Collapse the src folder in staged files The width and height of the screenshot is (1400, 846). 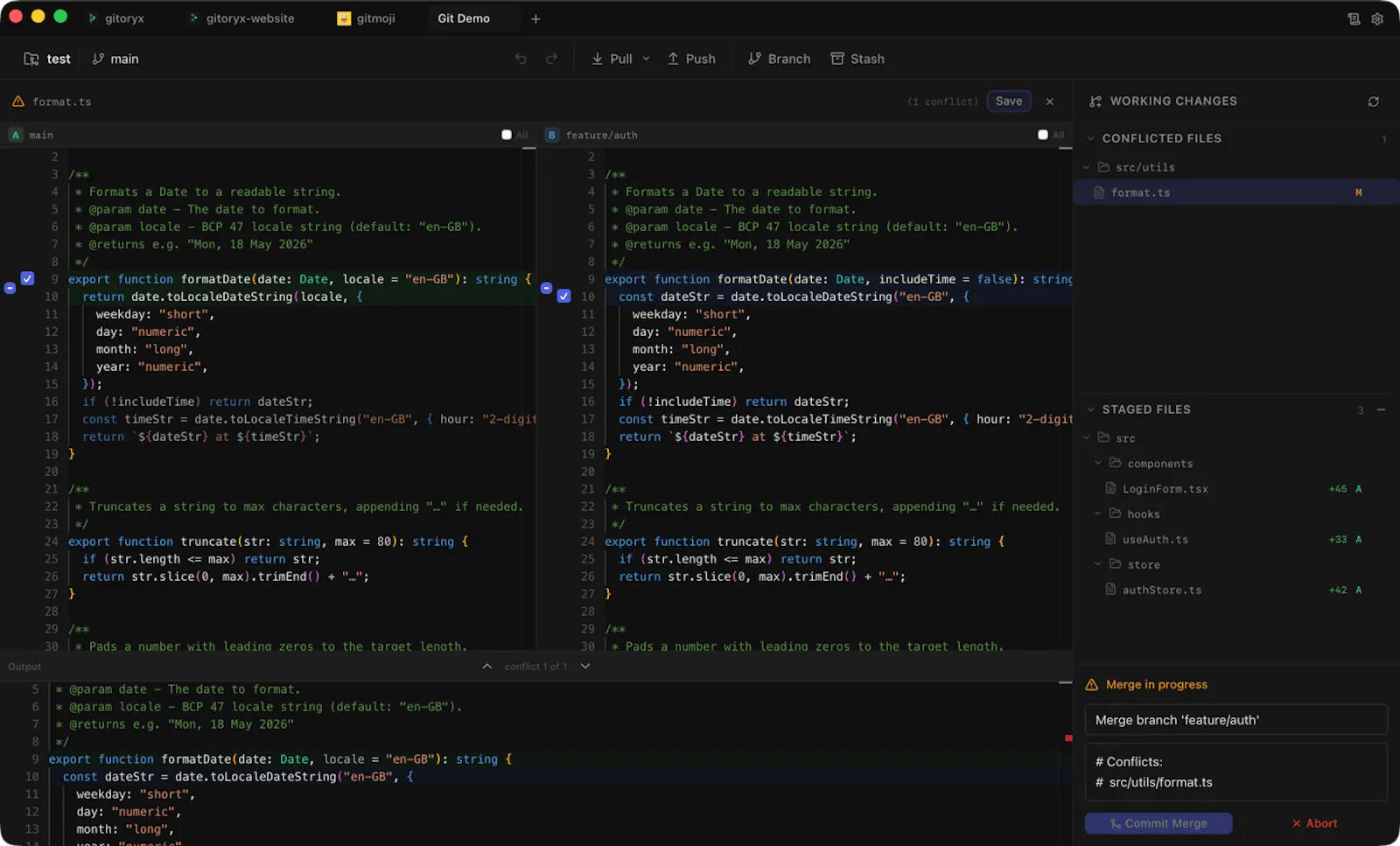1087,437
